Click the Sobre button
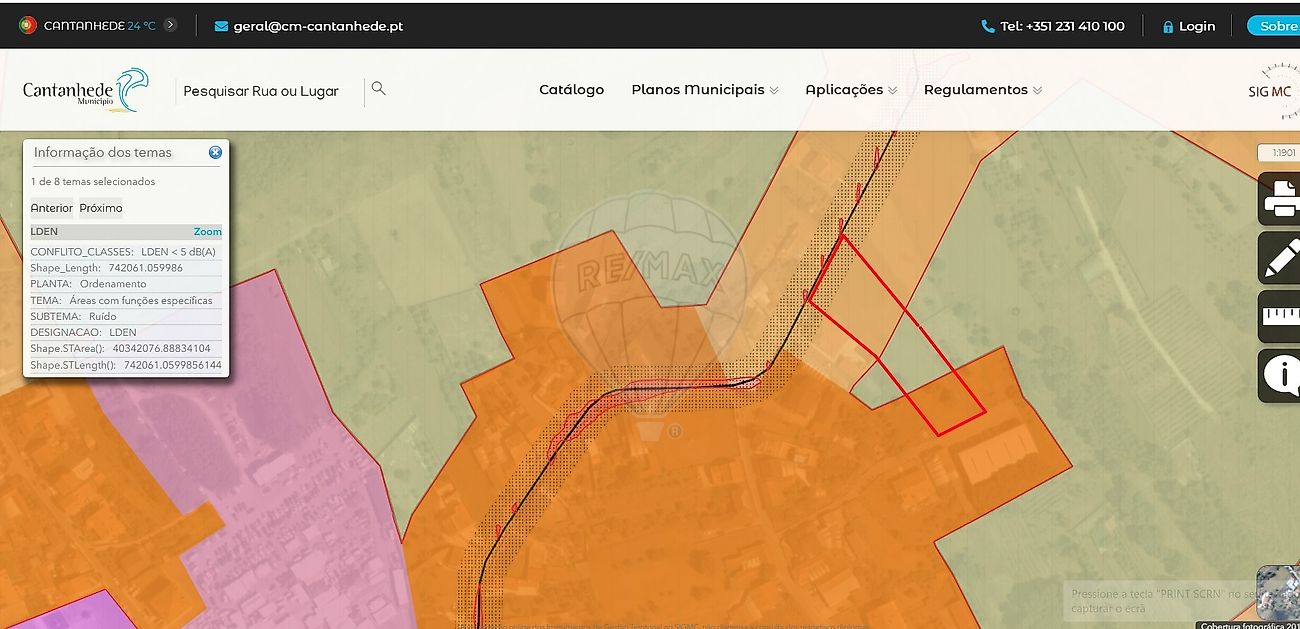This screenshot has height=629, width=1300. click(x=1274, y=26)
